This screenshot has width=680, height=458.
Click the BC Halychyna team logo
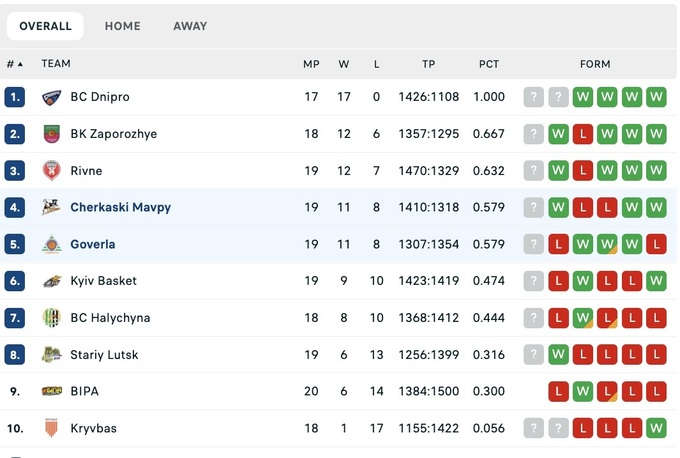pyautogui.click(x=52, y=318)
